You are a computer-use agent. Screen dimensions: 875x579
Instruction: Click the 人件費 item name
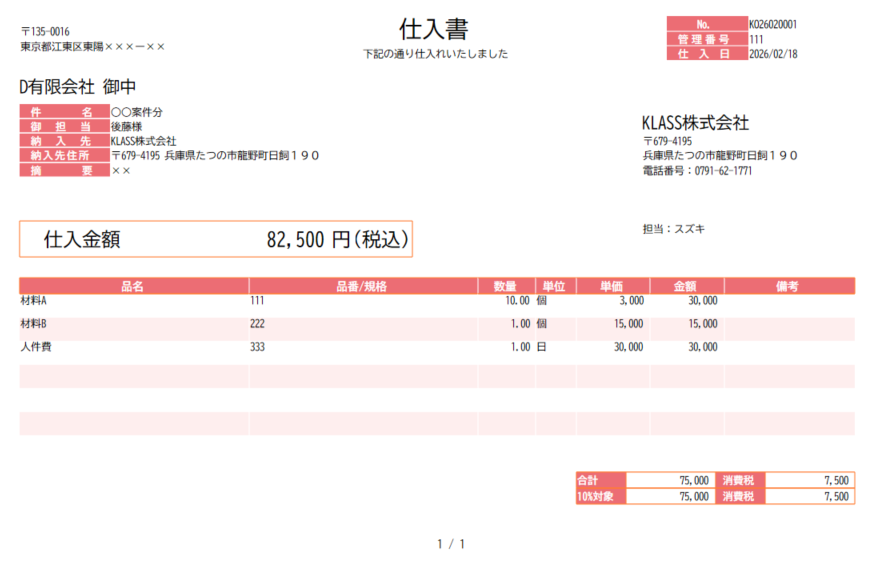point(36,347)
